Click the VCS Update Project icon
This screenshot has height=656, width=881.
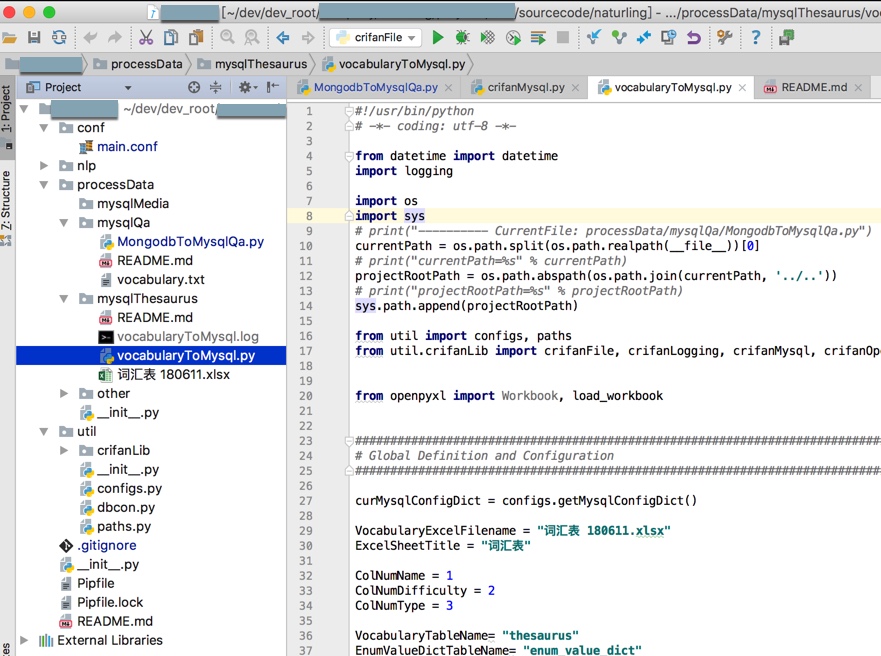(x=593, y=38)
